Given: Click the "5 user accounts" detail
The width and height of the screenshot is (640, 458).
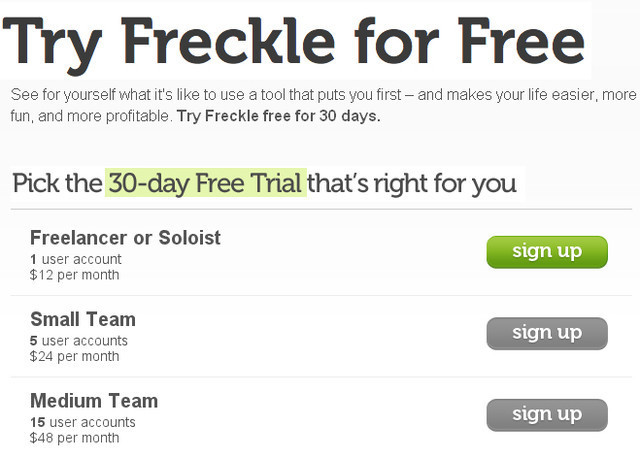Looking at the screenshot, I should [78, 341].
